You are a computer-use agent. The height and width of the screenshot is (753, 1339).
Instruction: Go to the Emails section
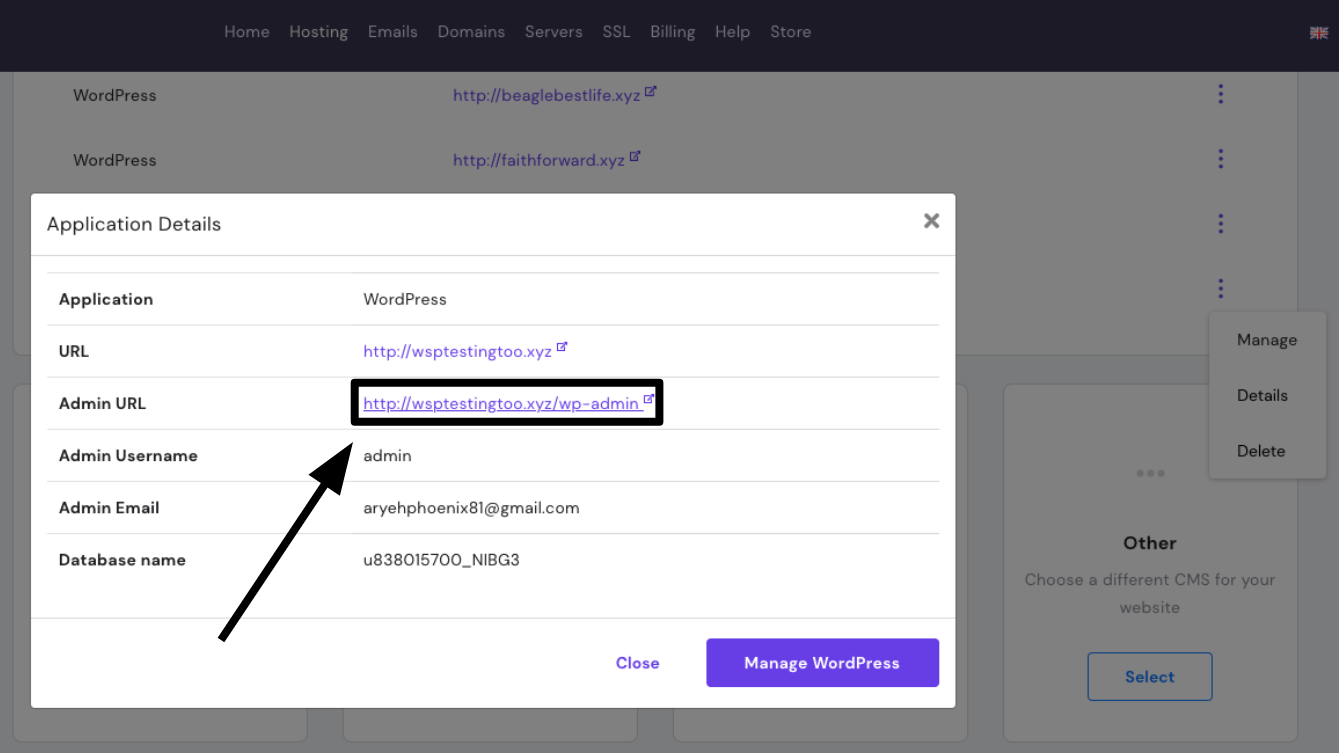392,32
